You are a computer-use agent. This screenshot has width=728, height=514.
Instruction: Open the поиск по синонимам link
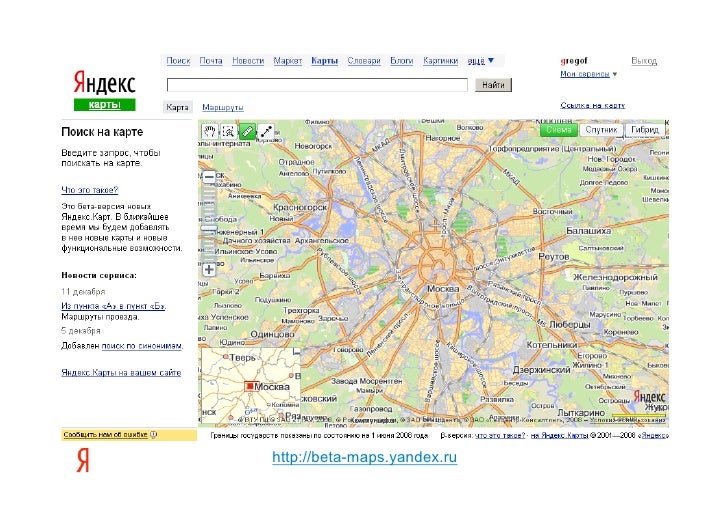click(142, 346)
